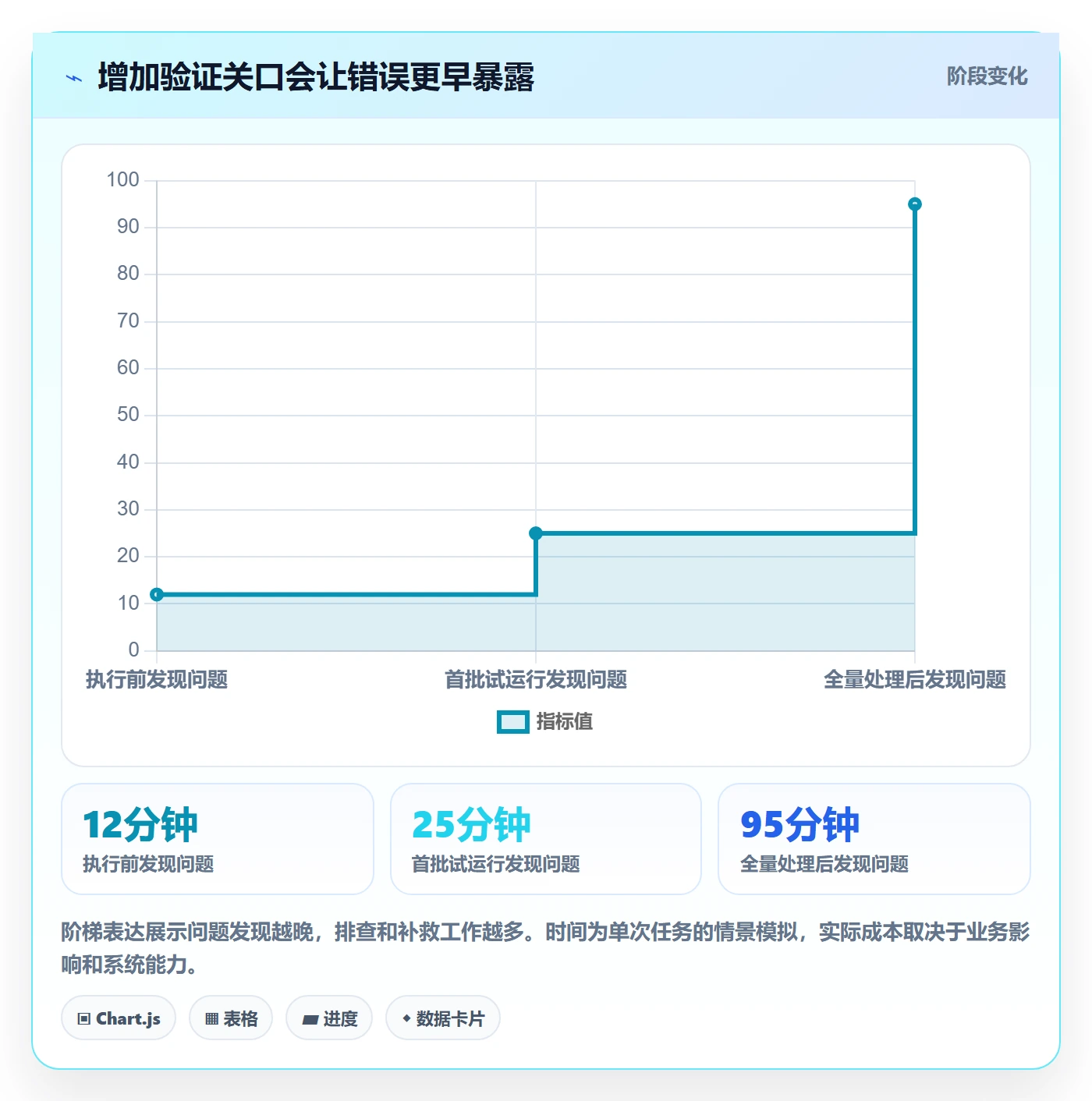Toggle the 指标值 legend color box
Image resolution: width=1092 pixels, height=1101 pixels.
513,722
